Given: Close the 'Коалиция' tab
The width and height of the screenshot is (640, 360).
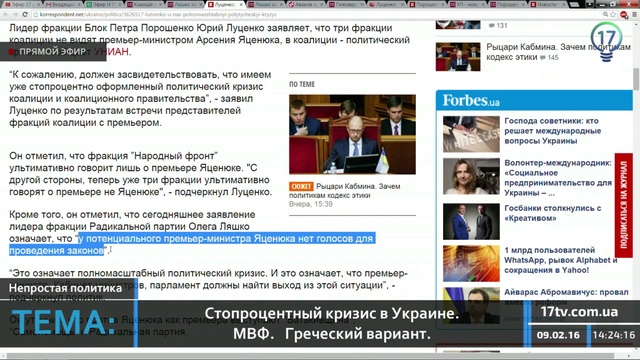Looking at the screenshot, I should (x=160, y=4).
